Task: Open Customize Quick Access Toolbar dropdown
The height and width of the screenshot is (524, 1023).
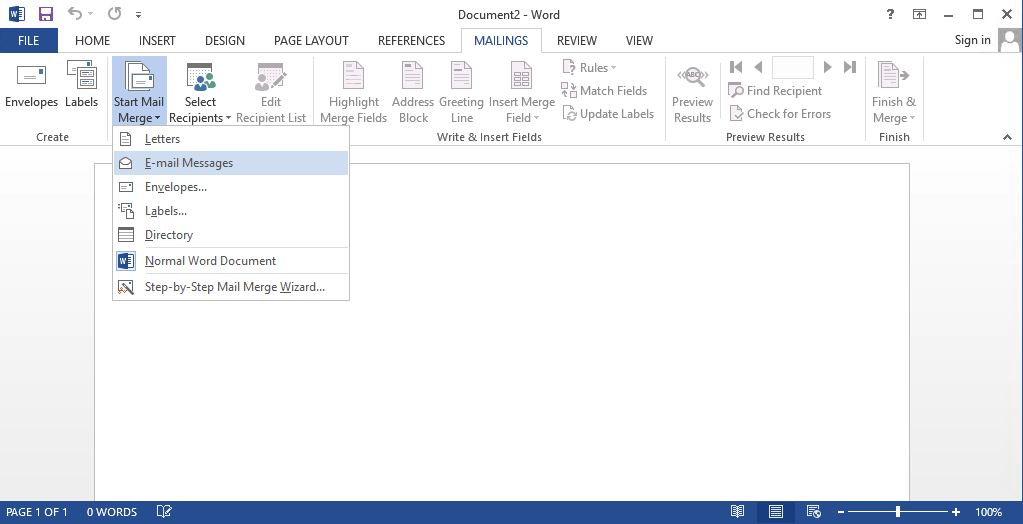Action: pos(138,14)
